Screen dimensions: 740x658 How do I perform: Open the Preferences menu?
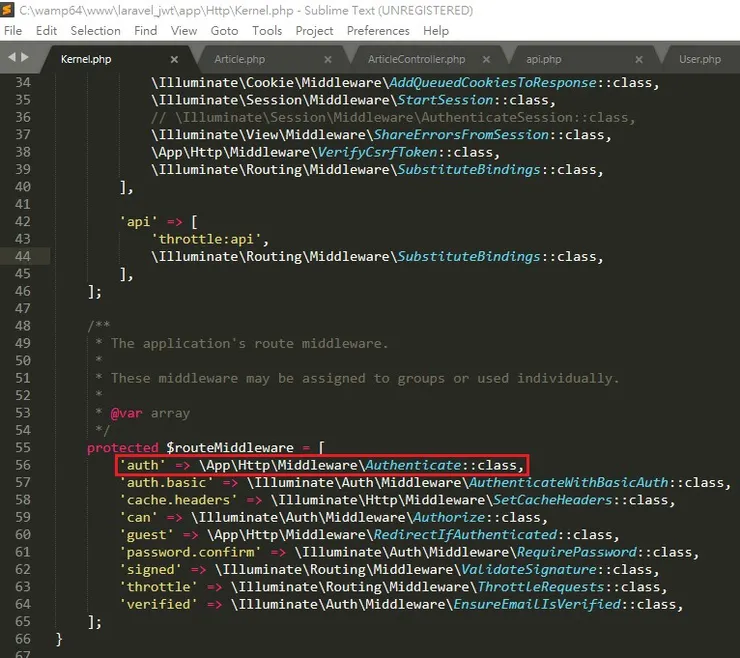[378, 31]
